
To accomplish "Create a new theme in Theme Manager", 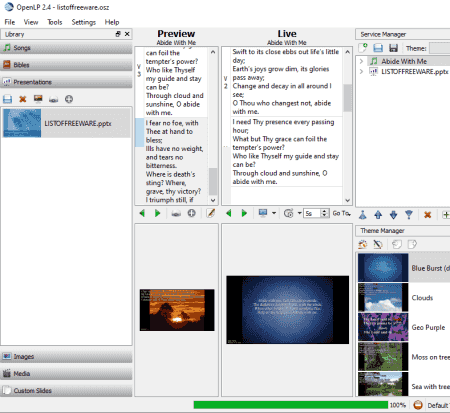I will point(363,244).
